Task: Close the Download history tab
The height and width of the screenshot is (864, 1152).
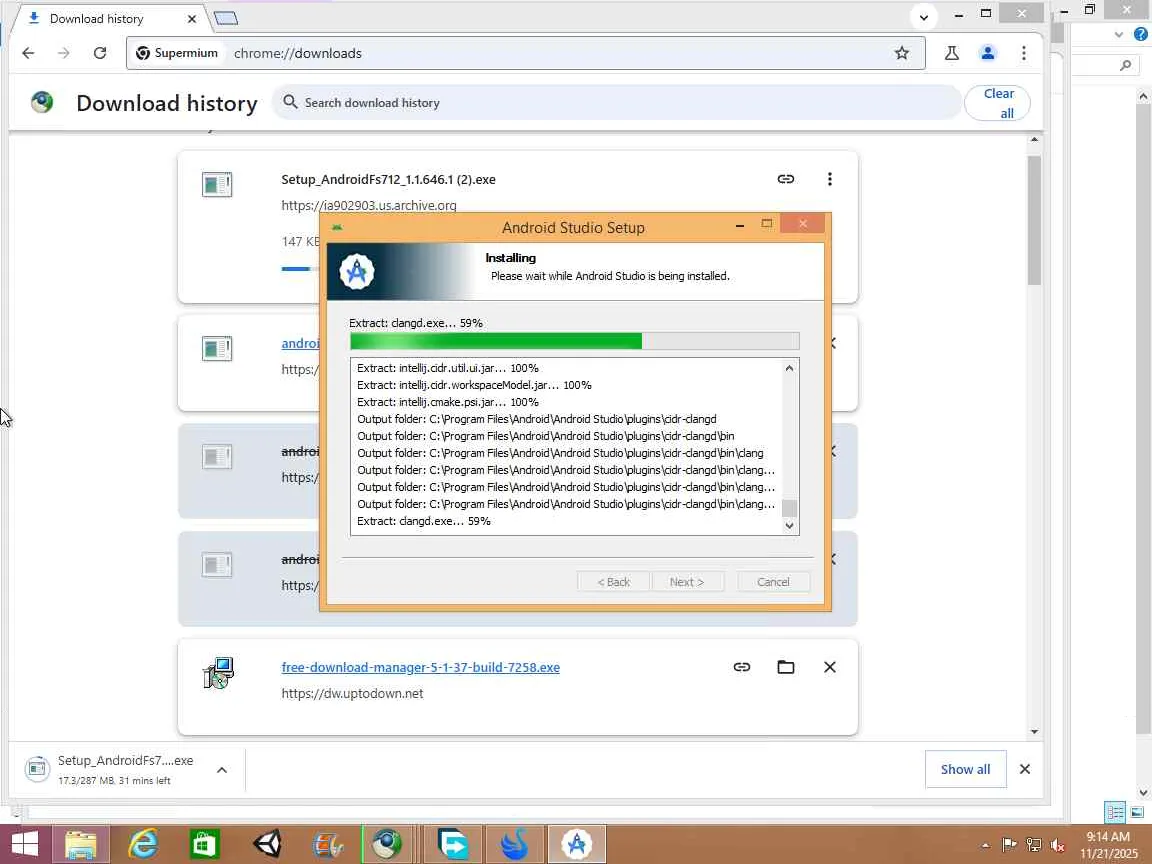Action: coord(192,19)
